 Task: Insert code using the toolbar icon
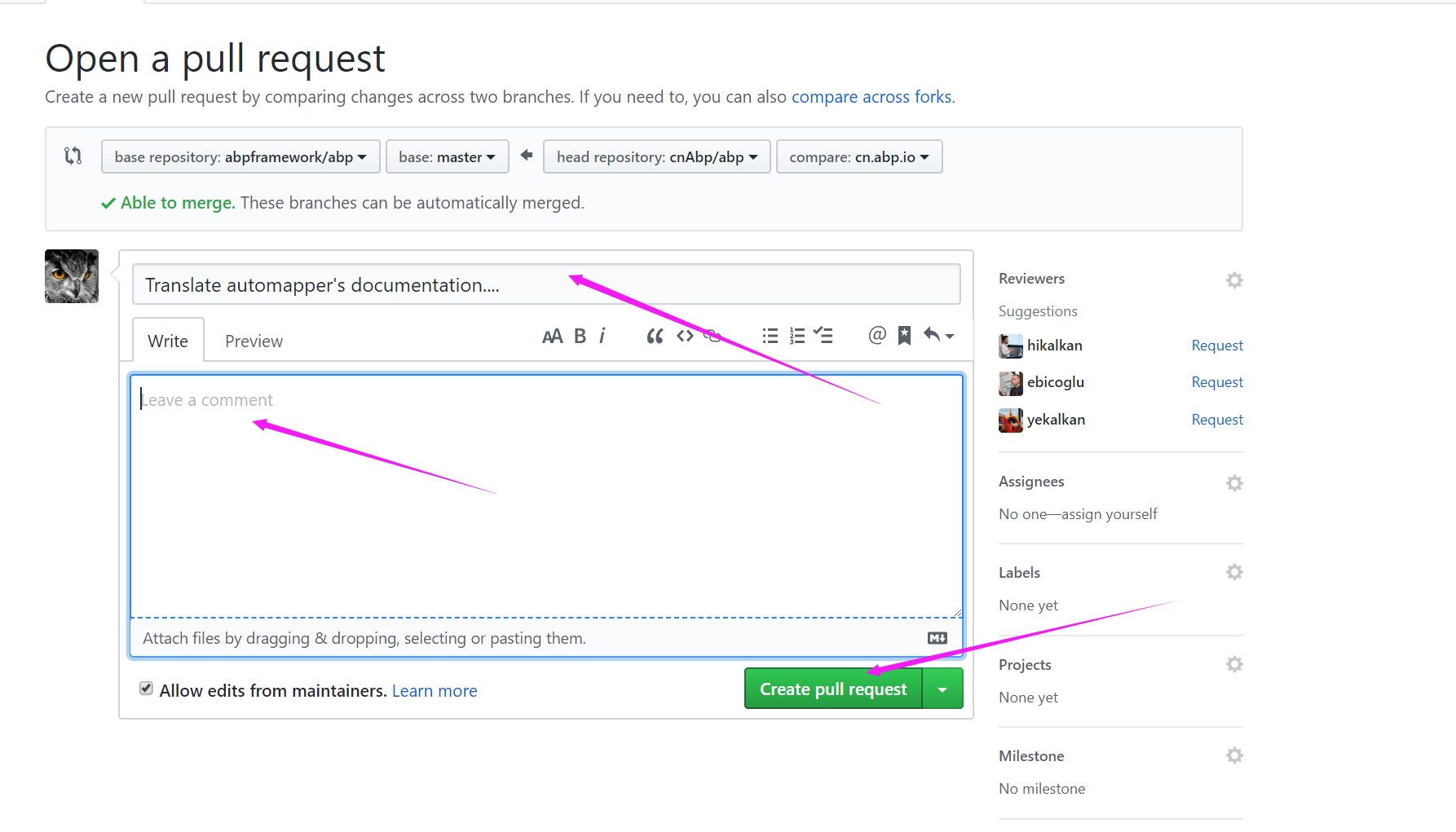pos(685,335)
